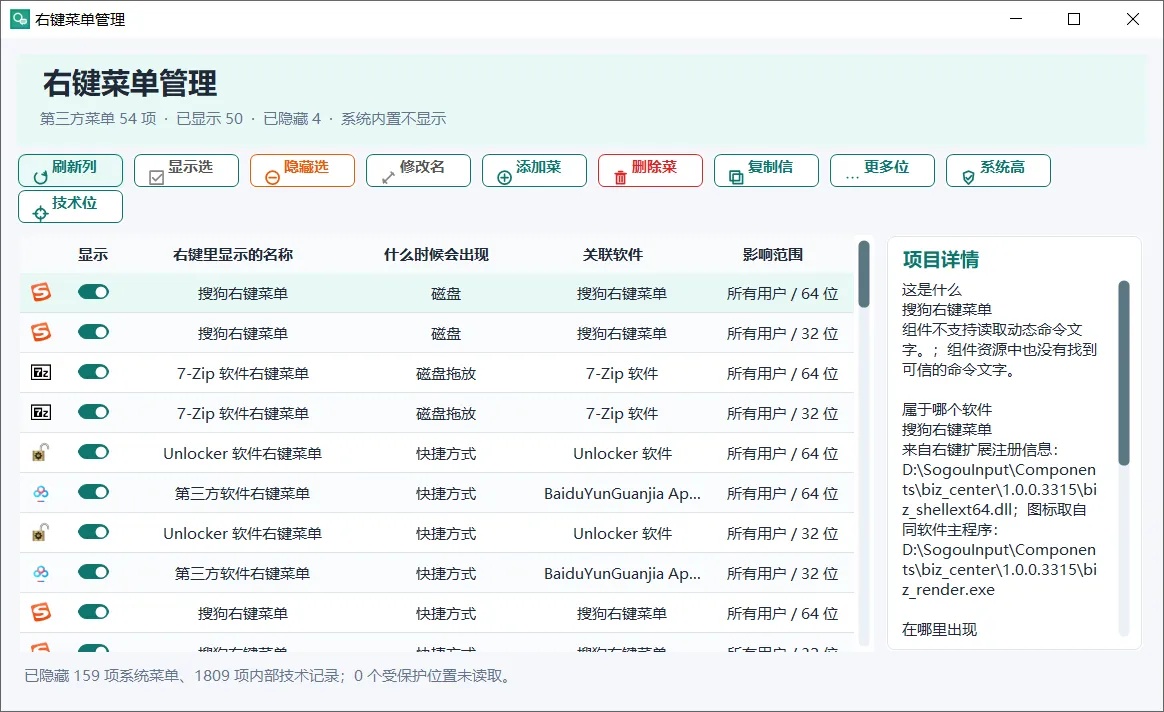Open the 更多位 more button
Screen dimensions: 1164x712
pyautogui.click(x=882, y=171)
